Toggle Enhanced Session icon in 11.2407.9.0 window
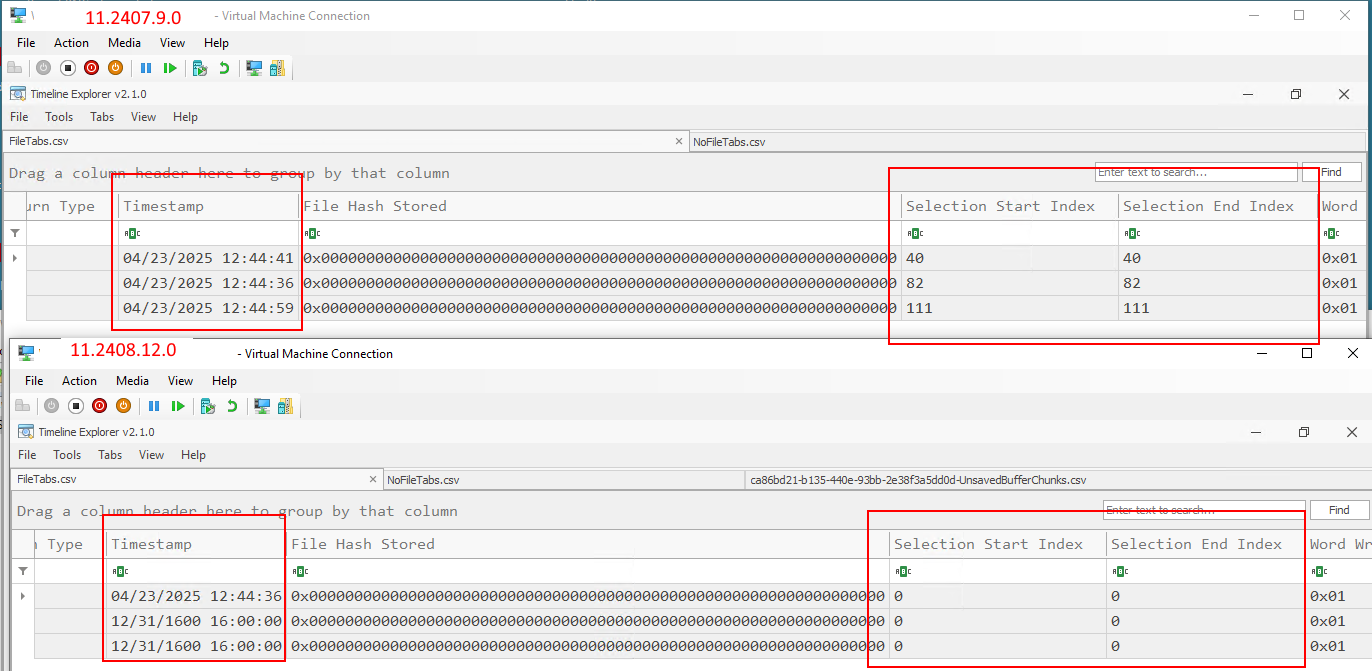The image size is (1372, 671). 254,68
